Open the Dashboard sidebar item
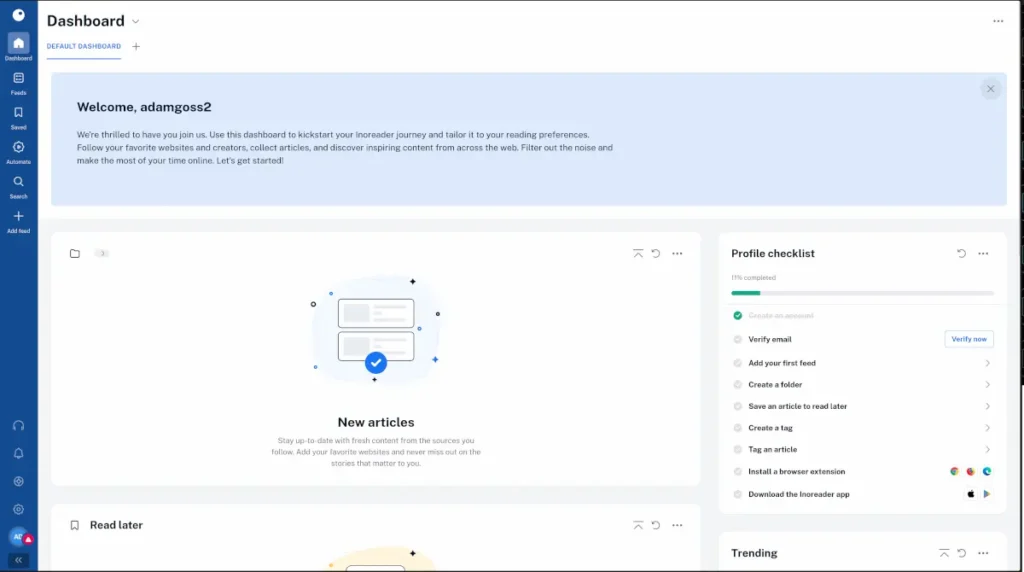Screen dimensions: 1024x572 tap(18, 48)
